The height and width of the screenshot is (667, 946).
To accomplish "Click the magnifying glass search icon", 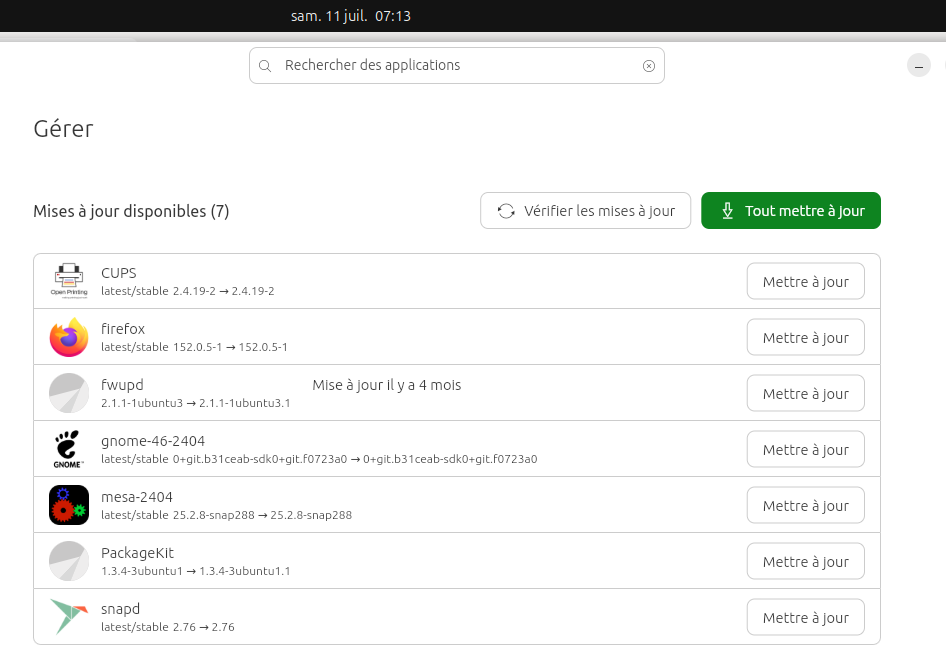I will (265, 66).
